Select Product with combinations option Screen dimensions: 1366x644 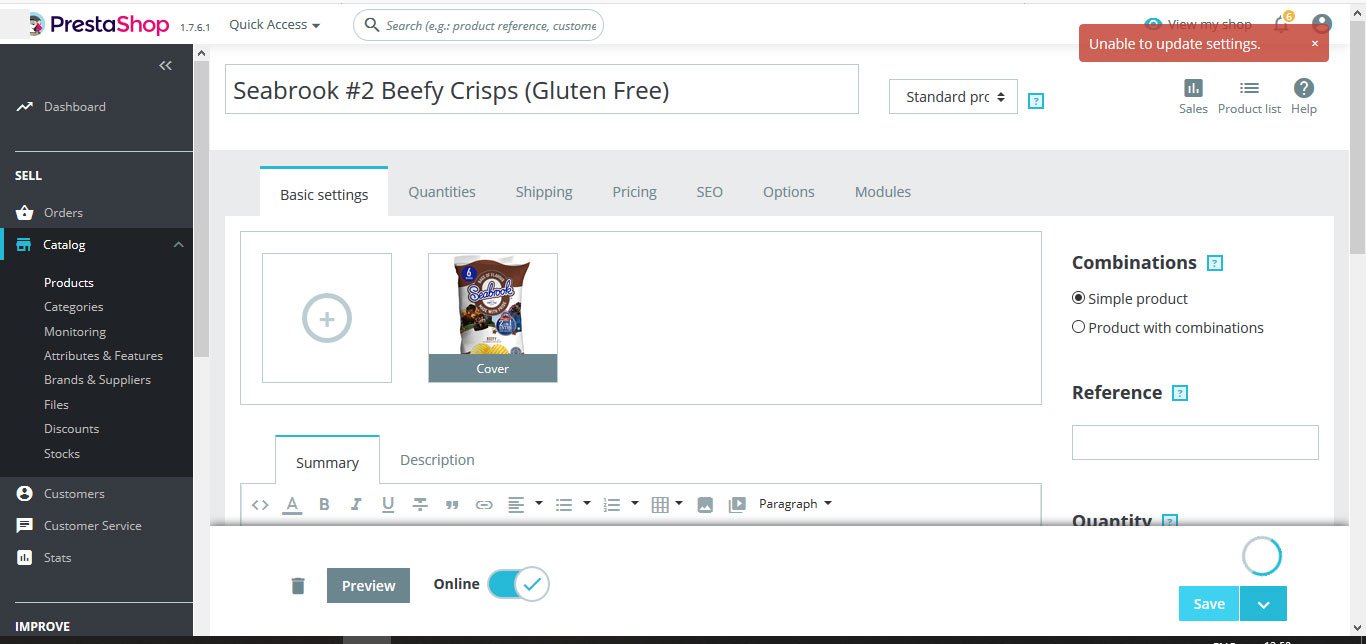click(1078, 327)
